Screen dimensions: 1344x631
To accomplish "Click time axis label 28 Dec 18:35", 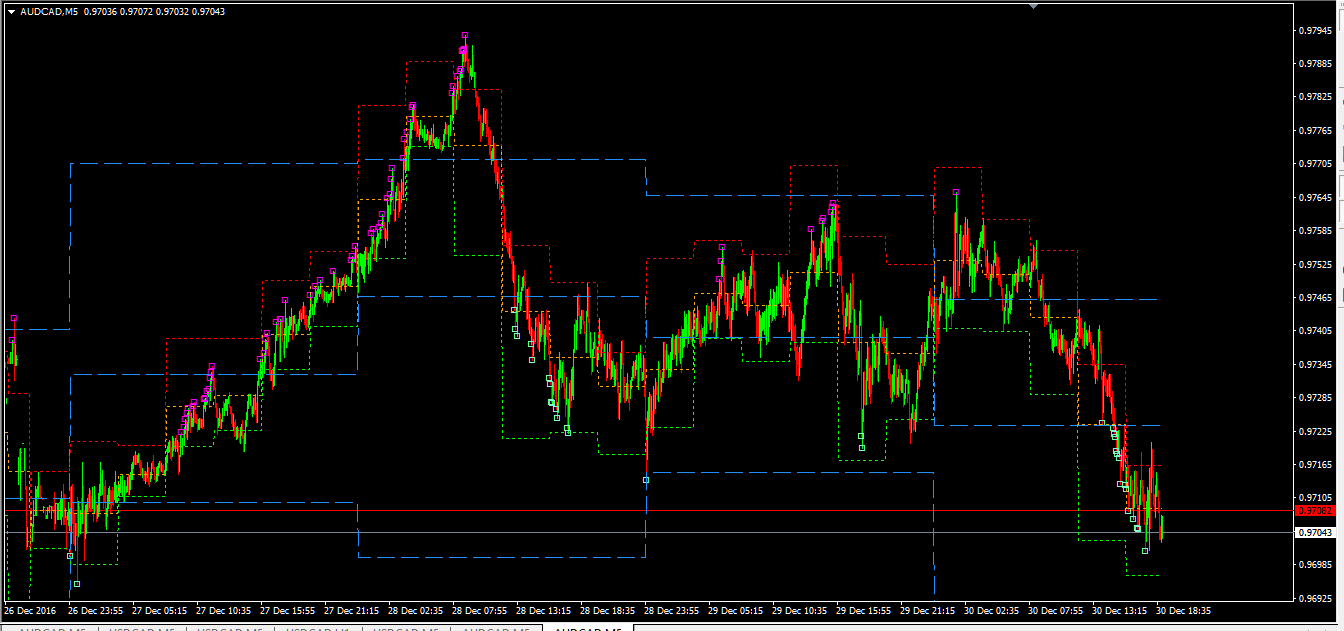I will (608, 610).
